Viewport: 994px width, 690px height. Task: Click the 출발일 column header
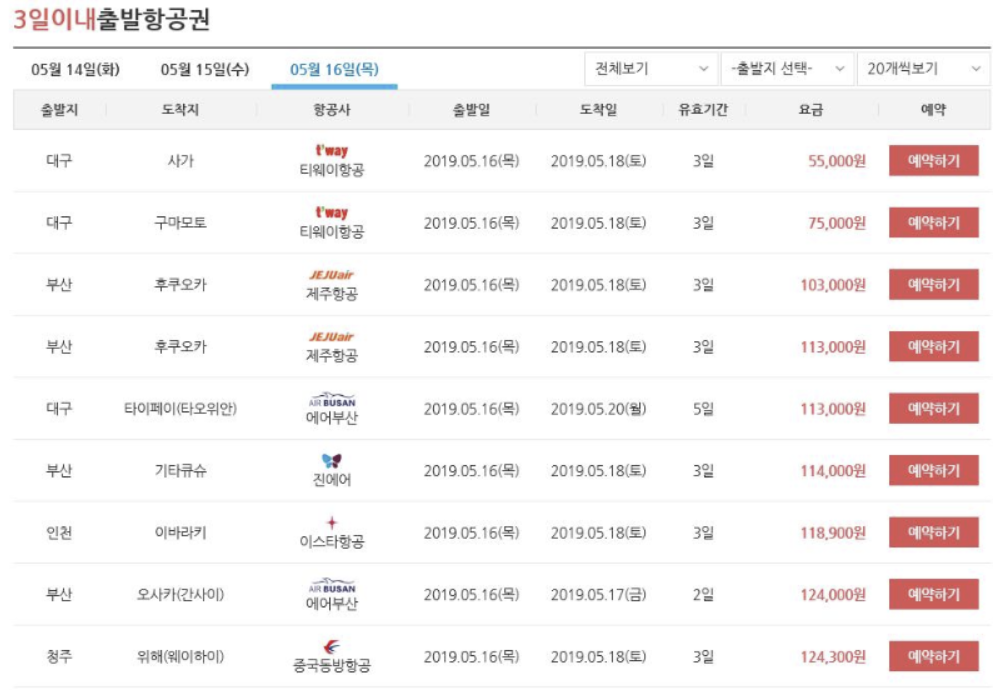point(471,110)
